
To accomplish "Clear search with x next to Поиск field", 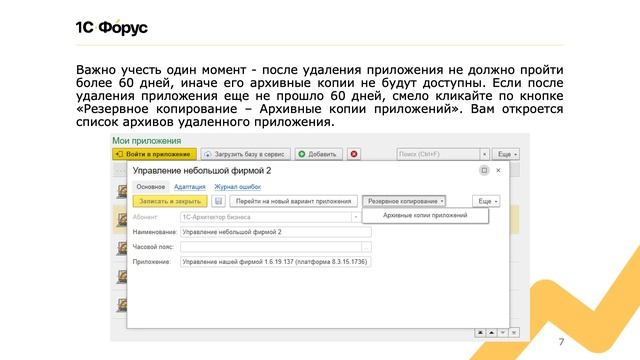I will click(x=484, y=154).
